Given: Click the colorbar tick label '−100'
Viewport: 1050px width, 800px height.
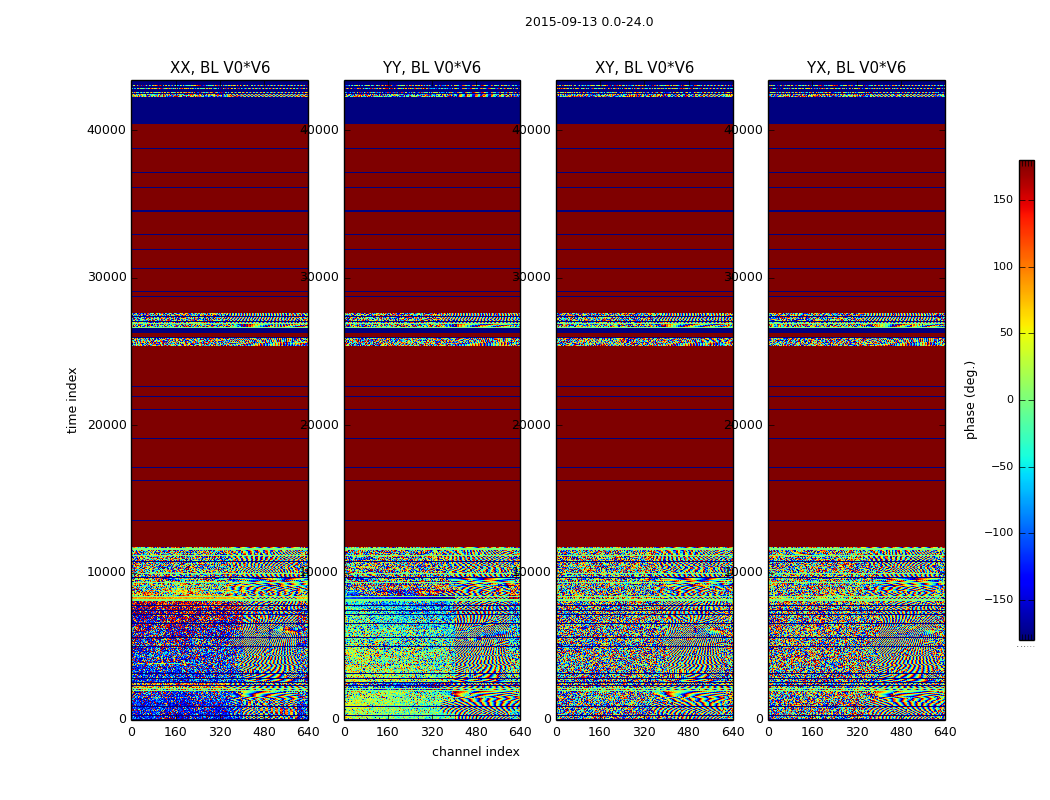Looking at the screenshot, I should point(998,533).
